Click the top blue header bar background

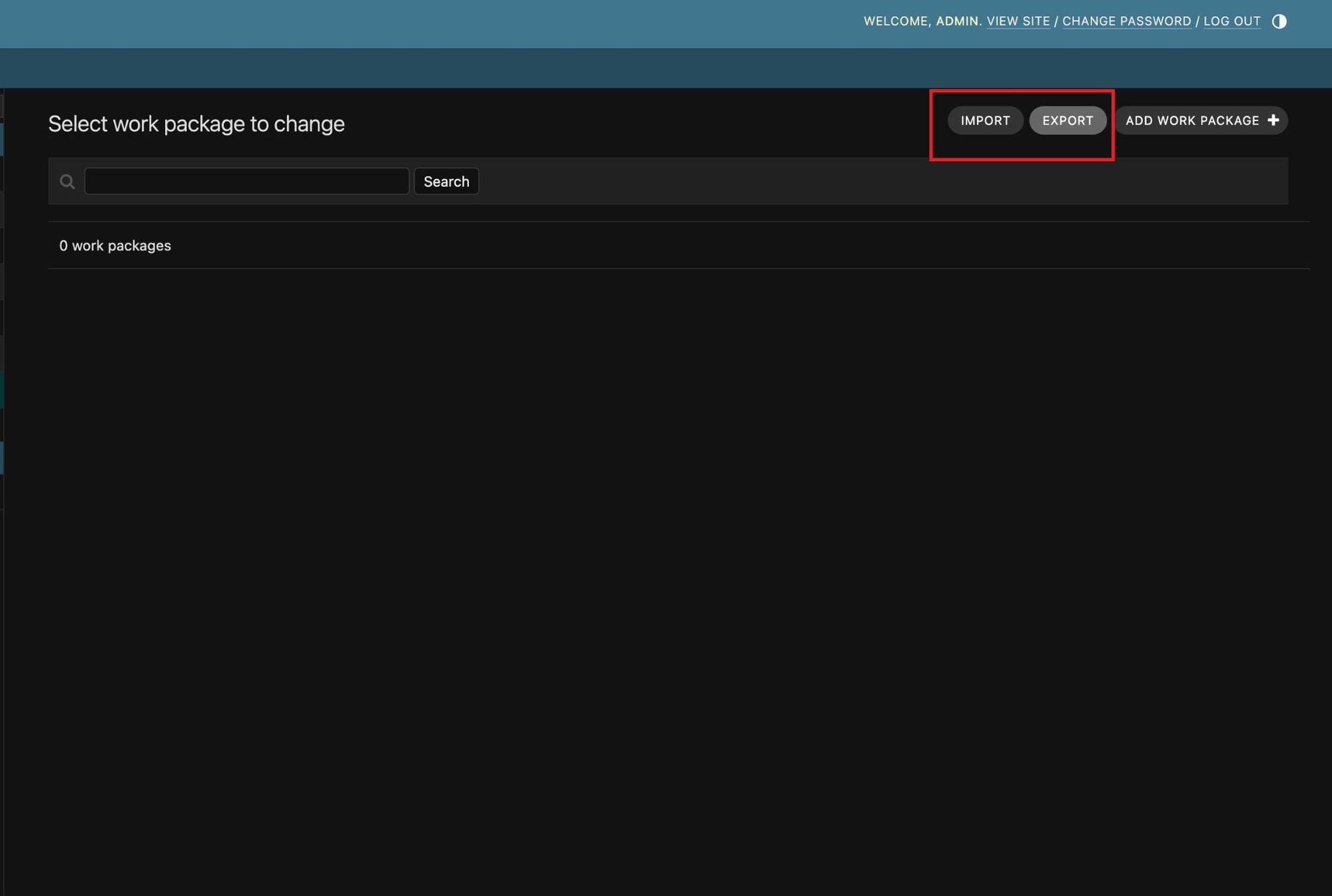(400, 23)
